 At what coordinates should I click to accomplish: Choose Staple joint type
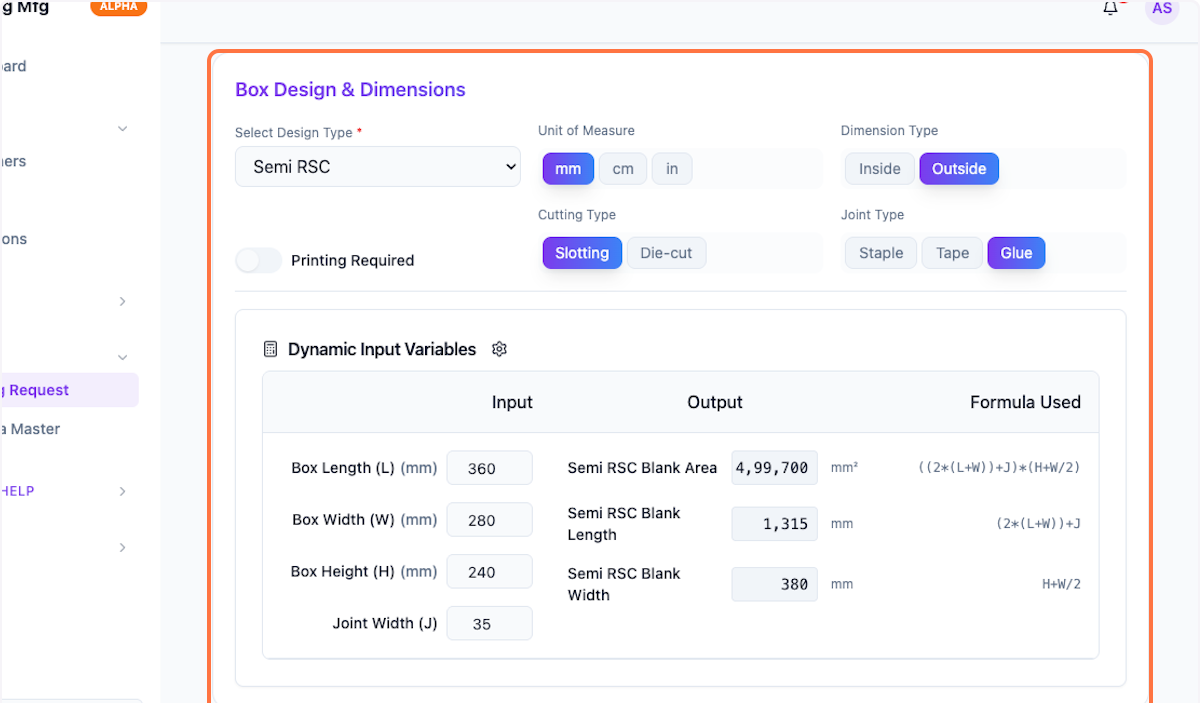click(x=881, y=253)
